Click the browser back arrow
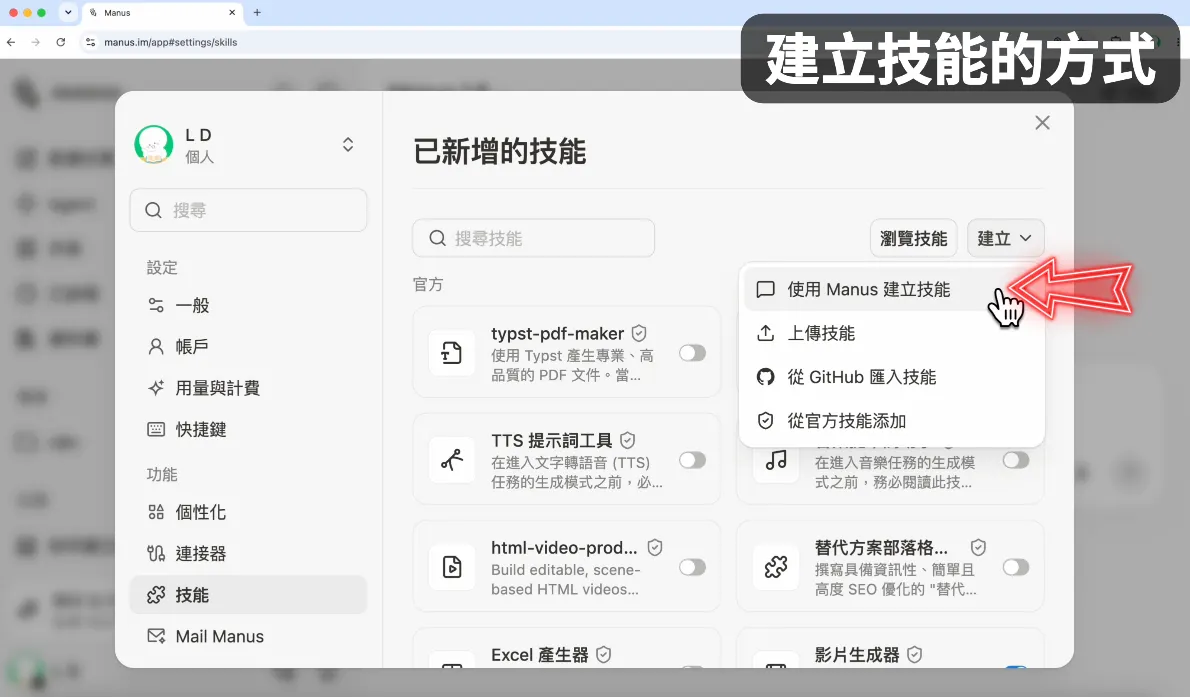This screenshot has height=697, width=1190. [x=11, y=43]
